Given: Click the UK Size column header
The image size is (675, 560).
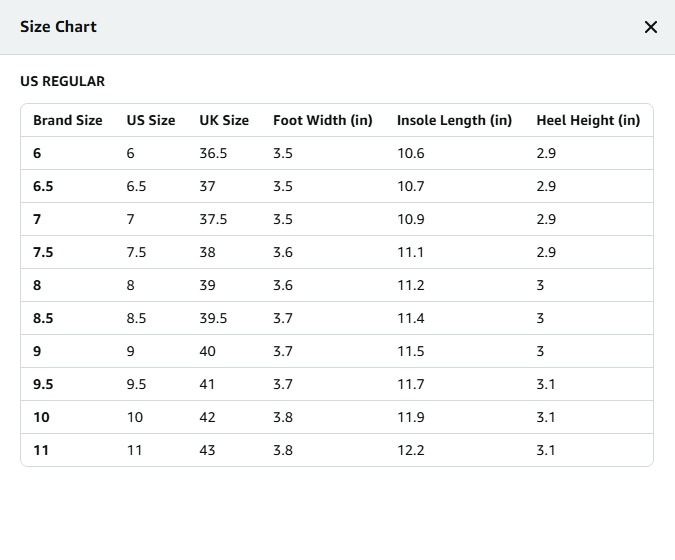Looking at the screenshot, I should tap(224, 120).
